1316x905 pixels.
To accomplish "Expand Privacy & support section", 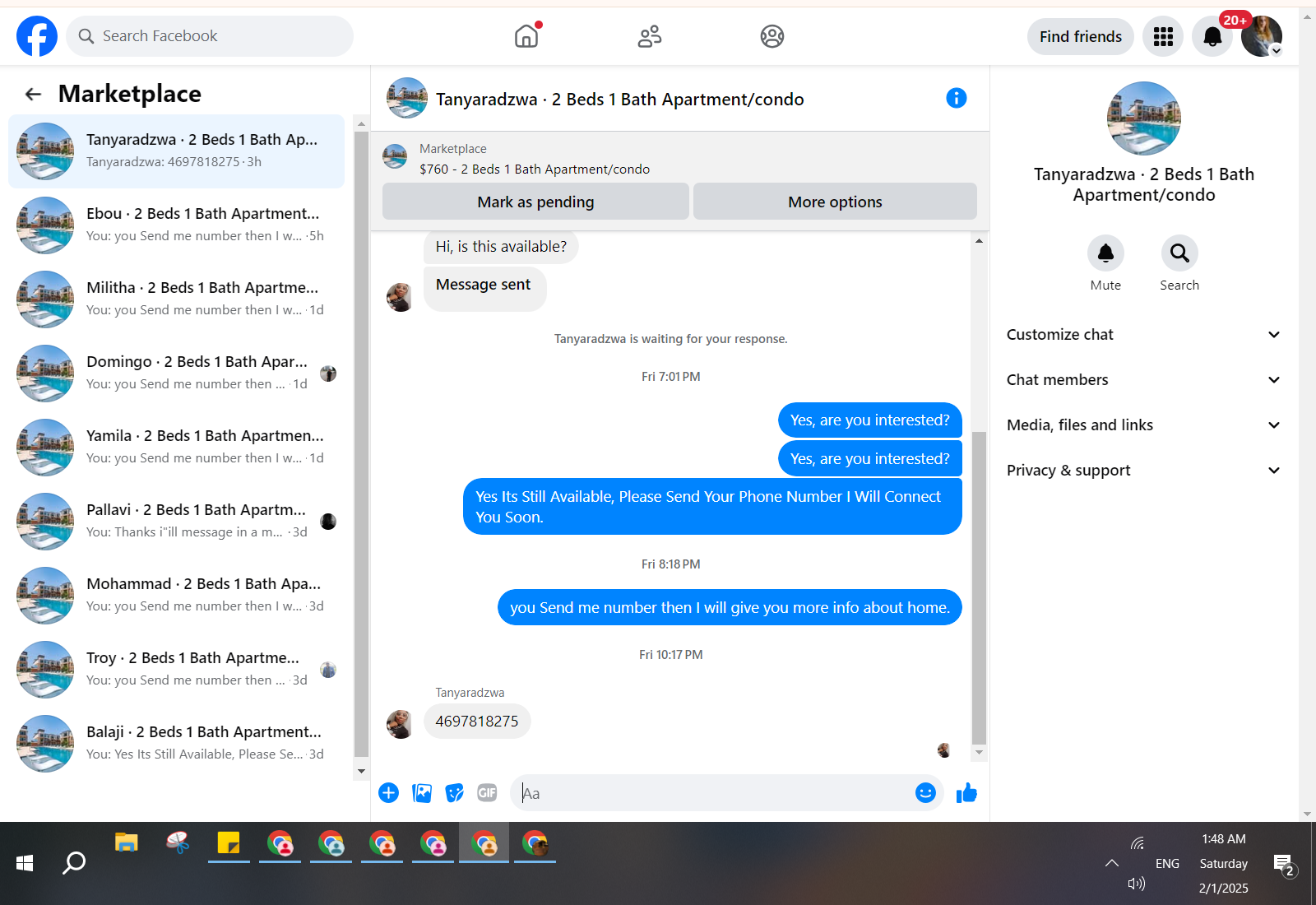I will pyautogui.click(x=1143, y=471).
